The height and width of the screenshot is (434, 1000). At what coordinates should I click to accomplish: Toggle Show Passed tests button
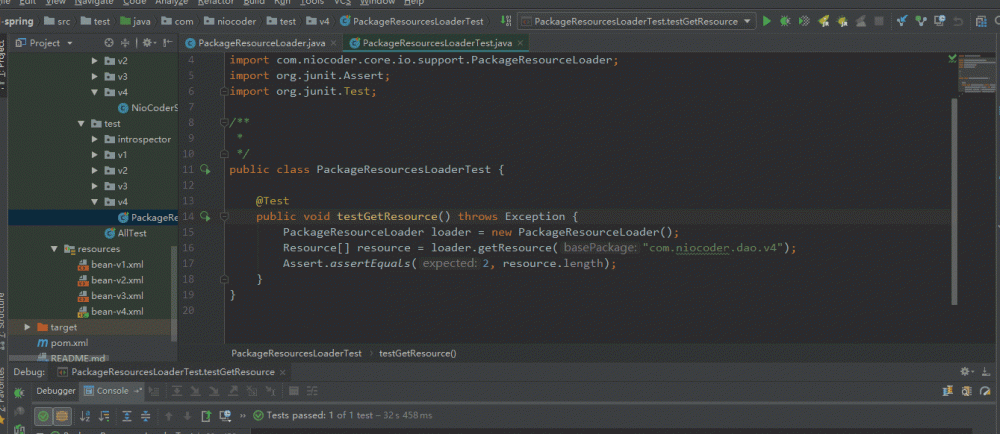(x=43, y=416)
